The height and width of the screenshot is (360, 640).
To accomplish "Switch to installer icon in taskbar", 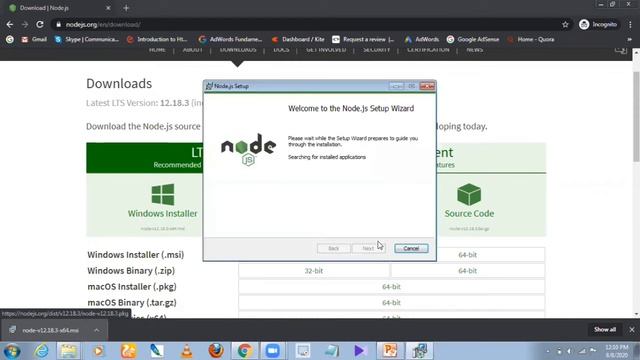I will pos(419,351).
